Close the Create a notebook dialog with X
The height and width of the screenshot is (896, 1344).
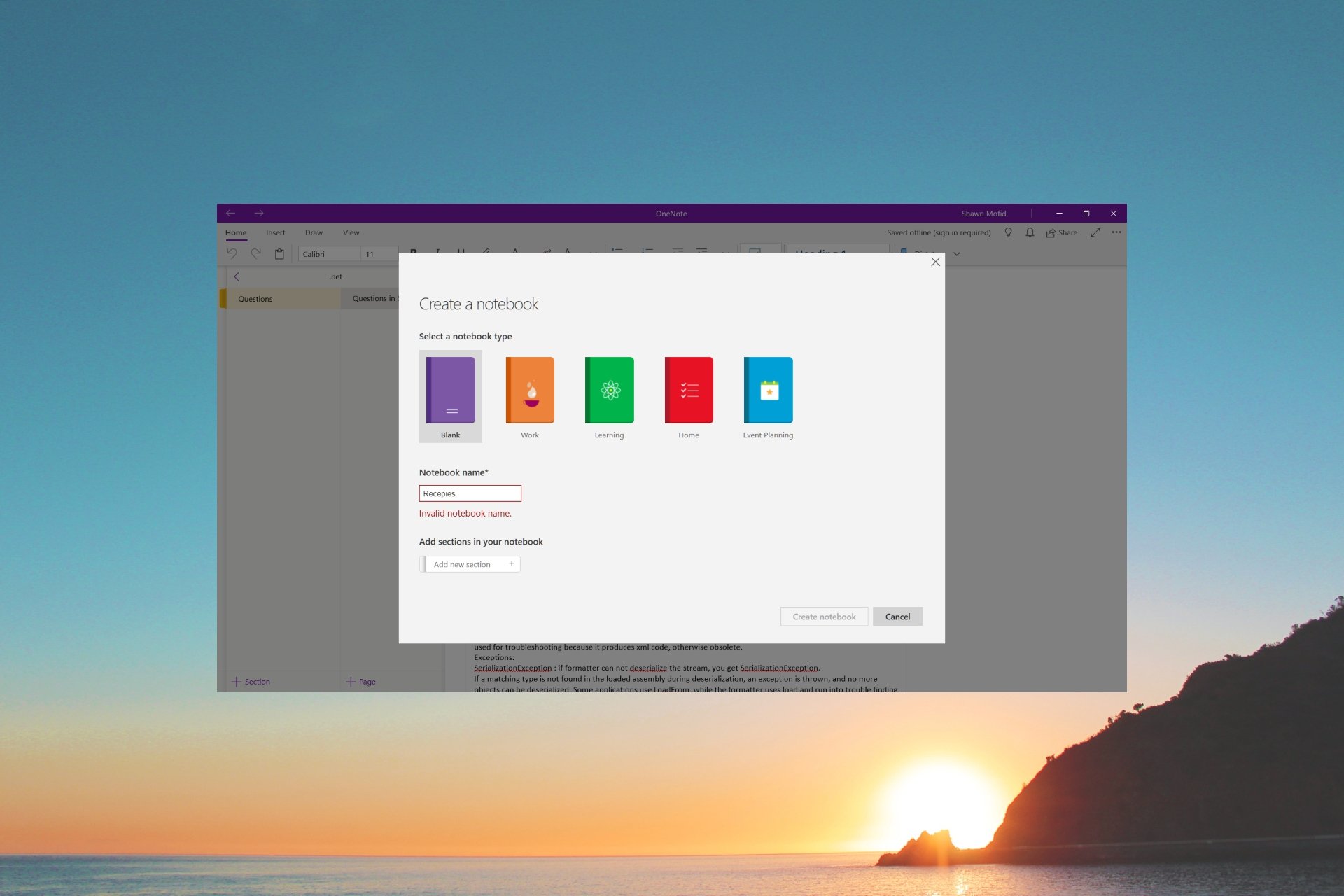[935, 262]
